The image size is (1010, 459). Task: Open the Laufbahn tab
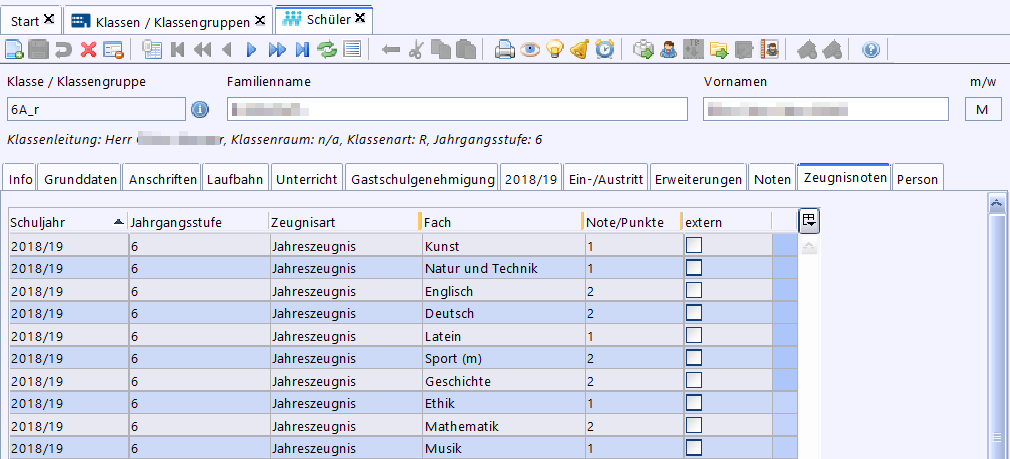pos(234,180)
